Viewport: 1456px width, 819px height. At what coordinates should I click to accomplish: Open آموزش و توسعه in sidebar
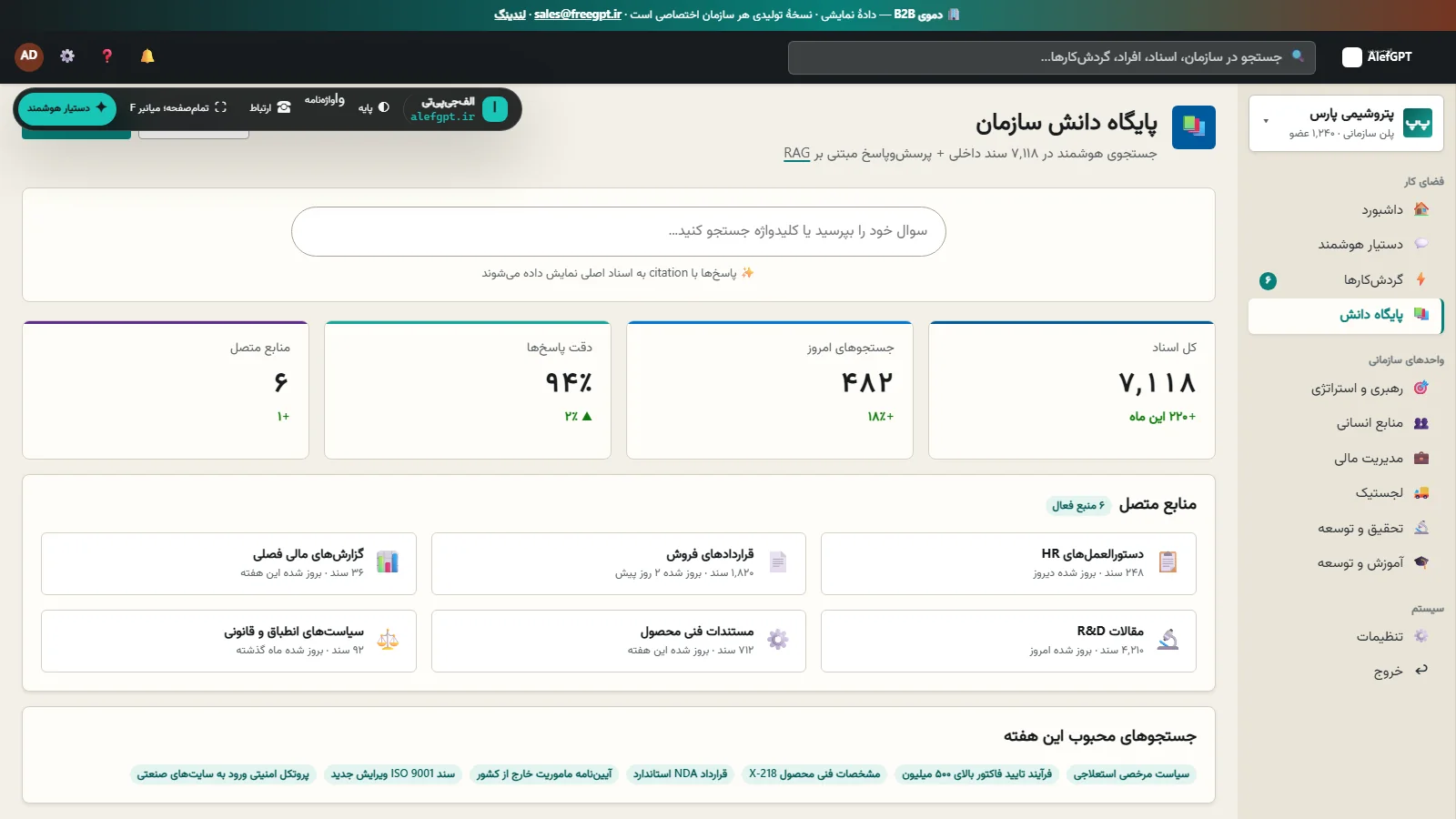point(1346,563)
